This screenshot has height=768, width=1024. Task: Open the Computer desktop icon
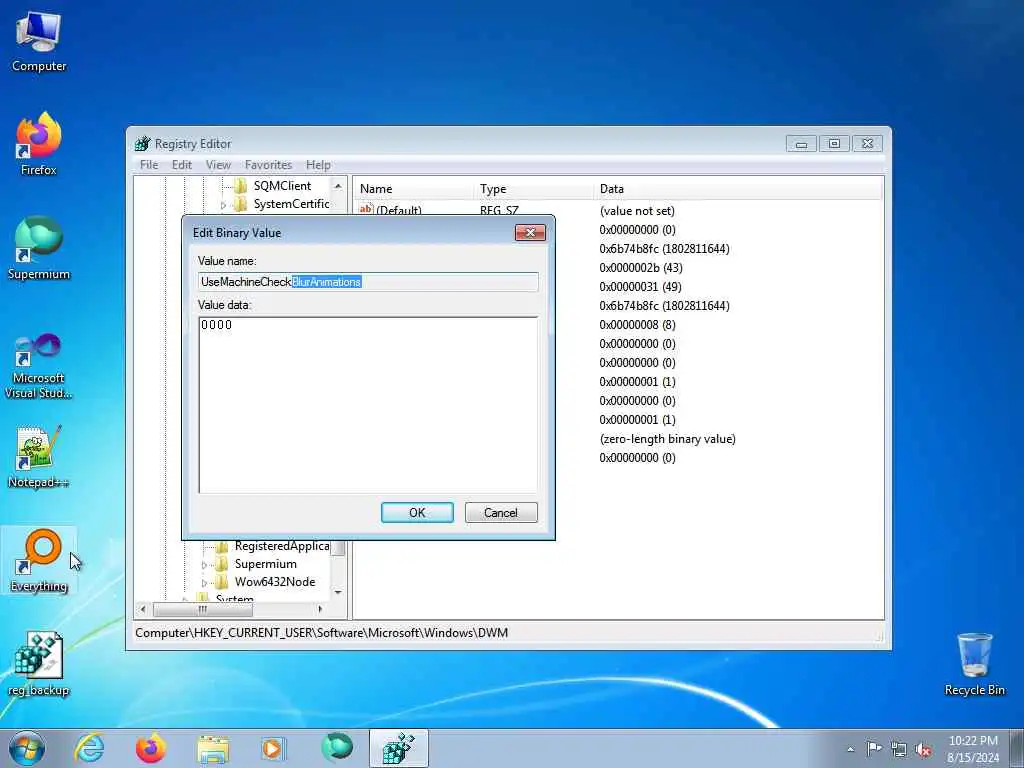(39, 41)
